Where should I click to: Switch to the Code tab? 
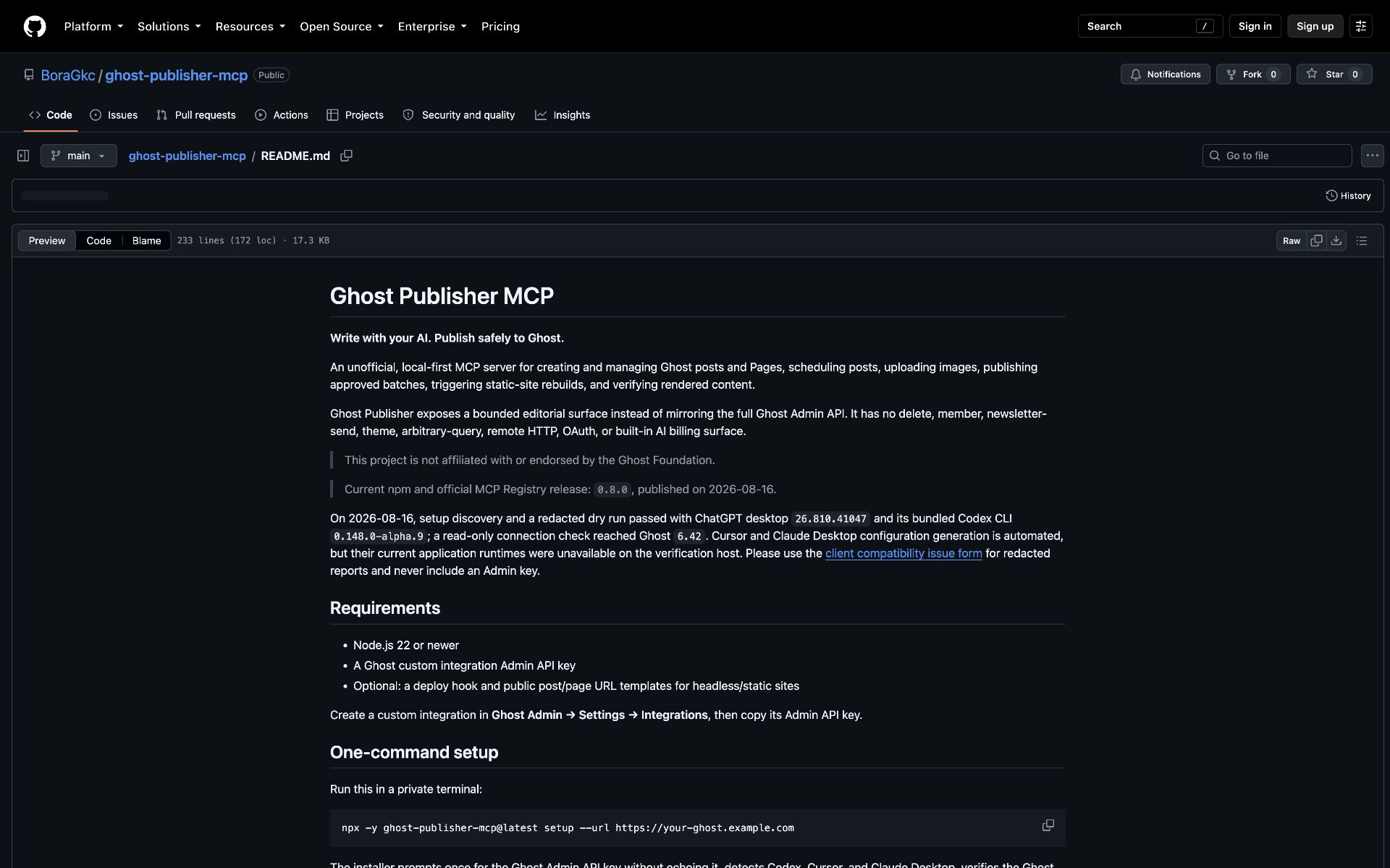(x=51, y=115)
